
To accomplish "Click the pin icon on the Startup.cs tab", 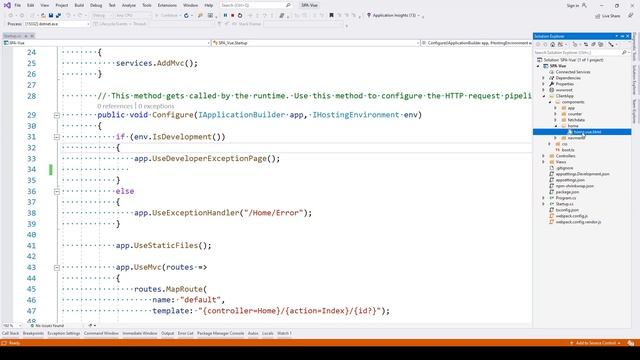I will 25,36.
